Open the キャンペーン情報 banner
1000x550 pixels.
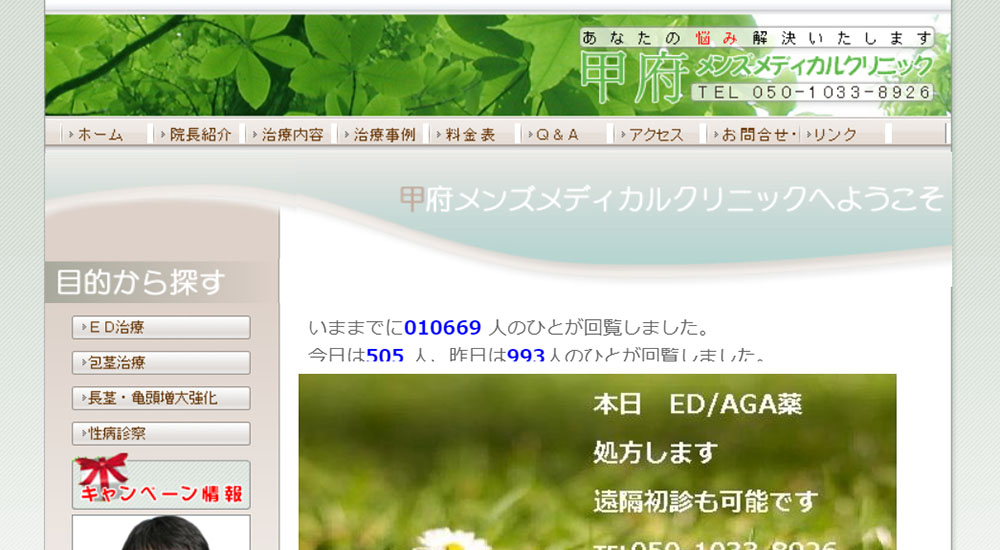[161, 482]
